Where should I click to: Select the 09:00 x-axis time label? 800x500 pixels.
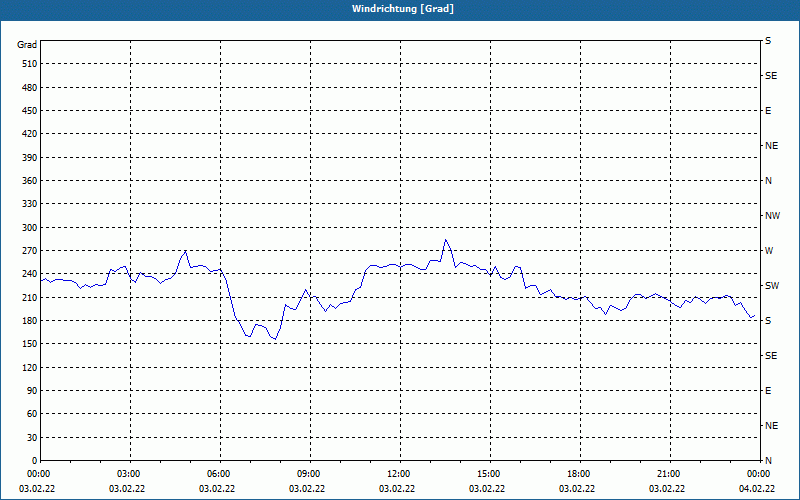pos(310,474)
